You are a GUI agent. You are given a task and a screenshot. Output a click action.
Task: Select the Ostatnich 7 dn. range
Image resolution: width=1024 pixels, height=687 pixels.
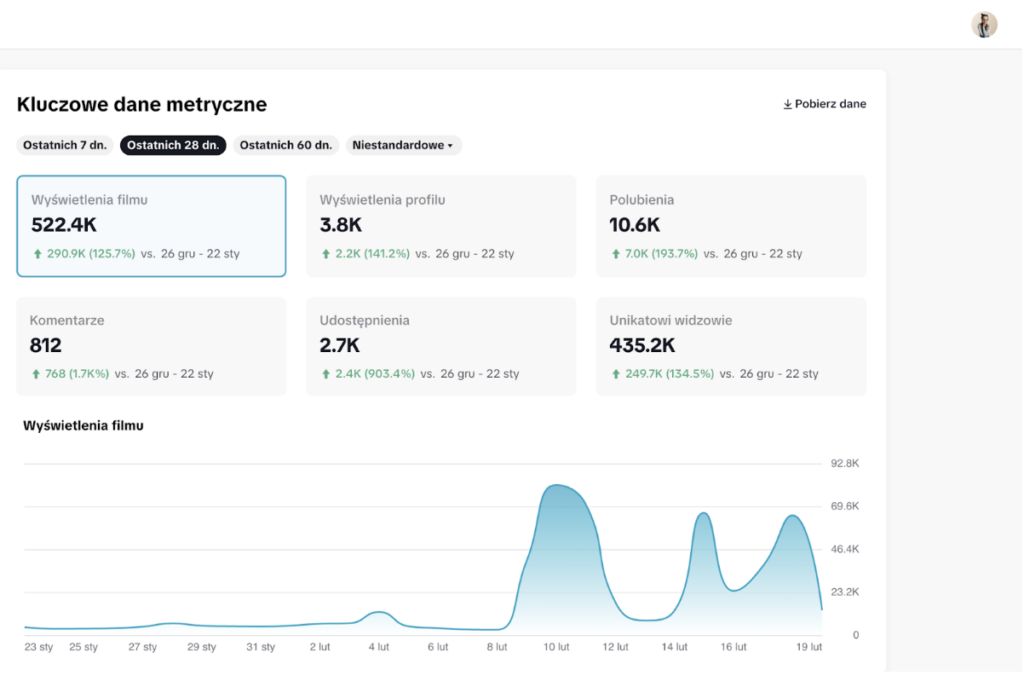65,145
